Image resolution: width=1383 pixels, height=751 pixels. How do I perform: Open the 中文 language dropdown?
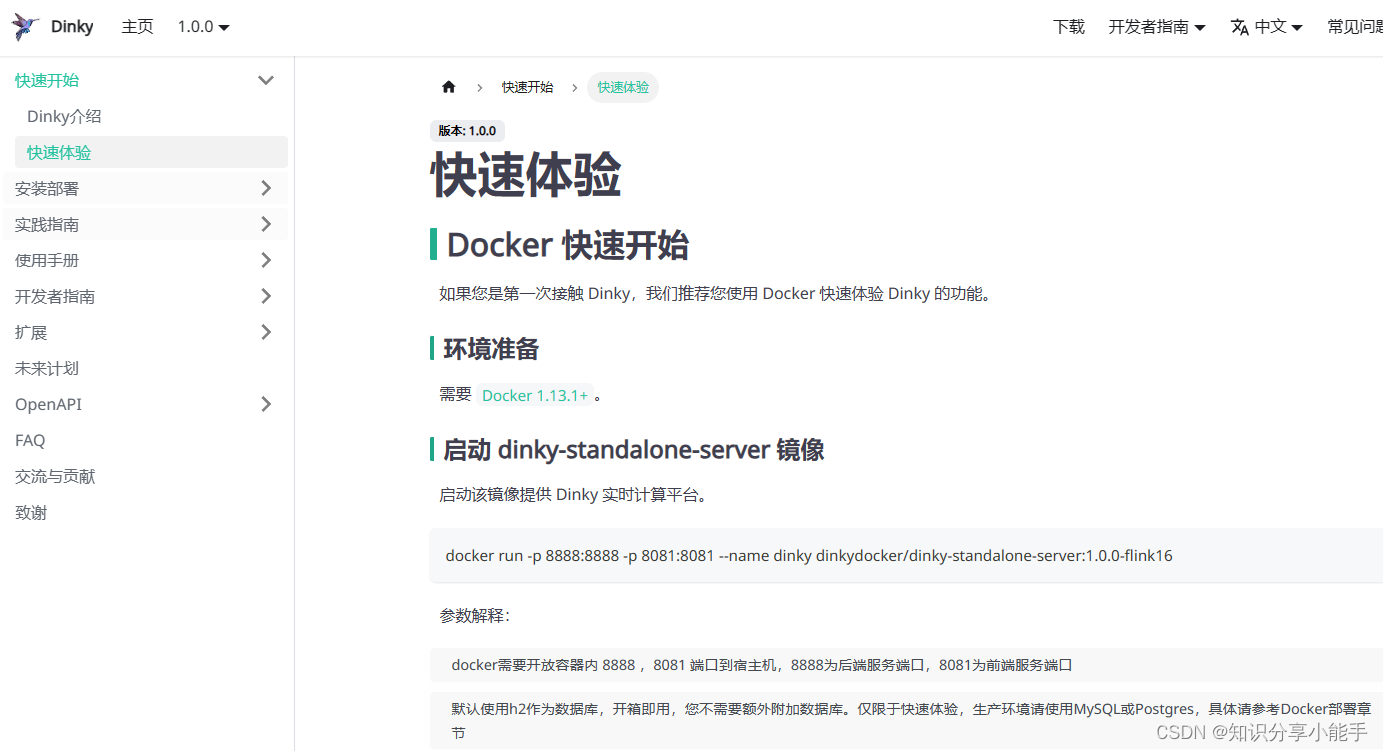1267,27
